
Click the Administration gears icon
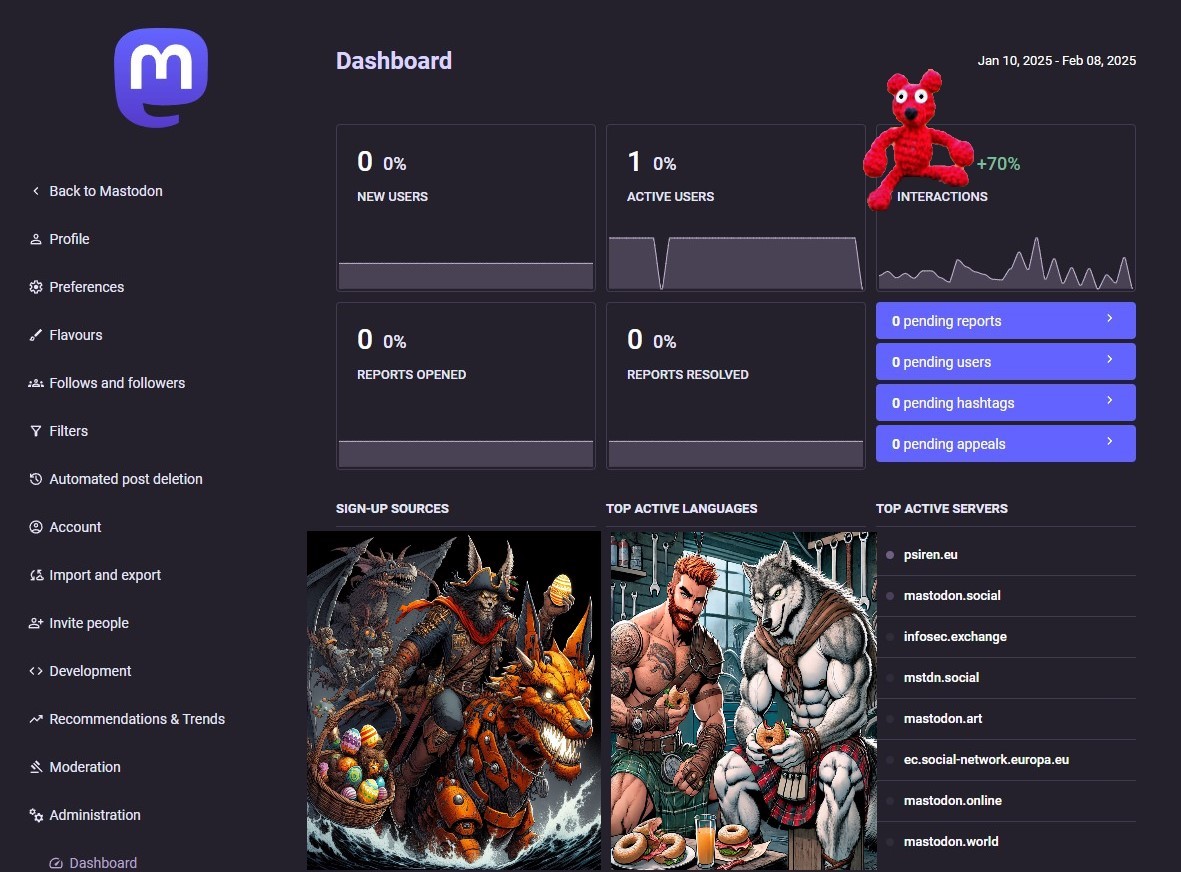click(35, 816)
